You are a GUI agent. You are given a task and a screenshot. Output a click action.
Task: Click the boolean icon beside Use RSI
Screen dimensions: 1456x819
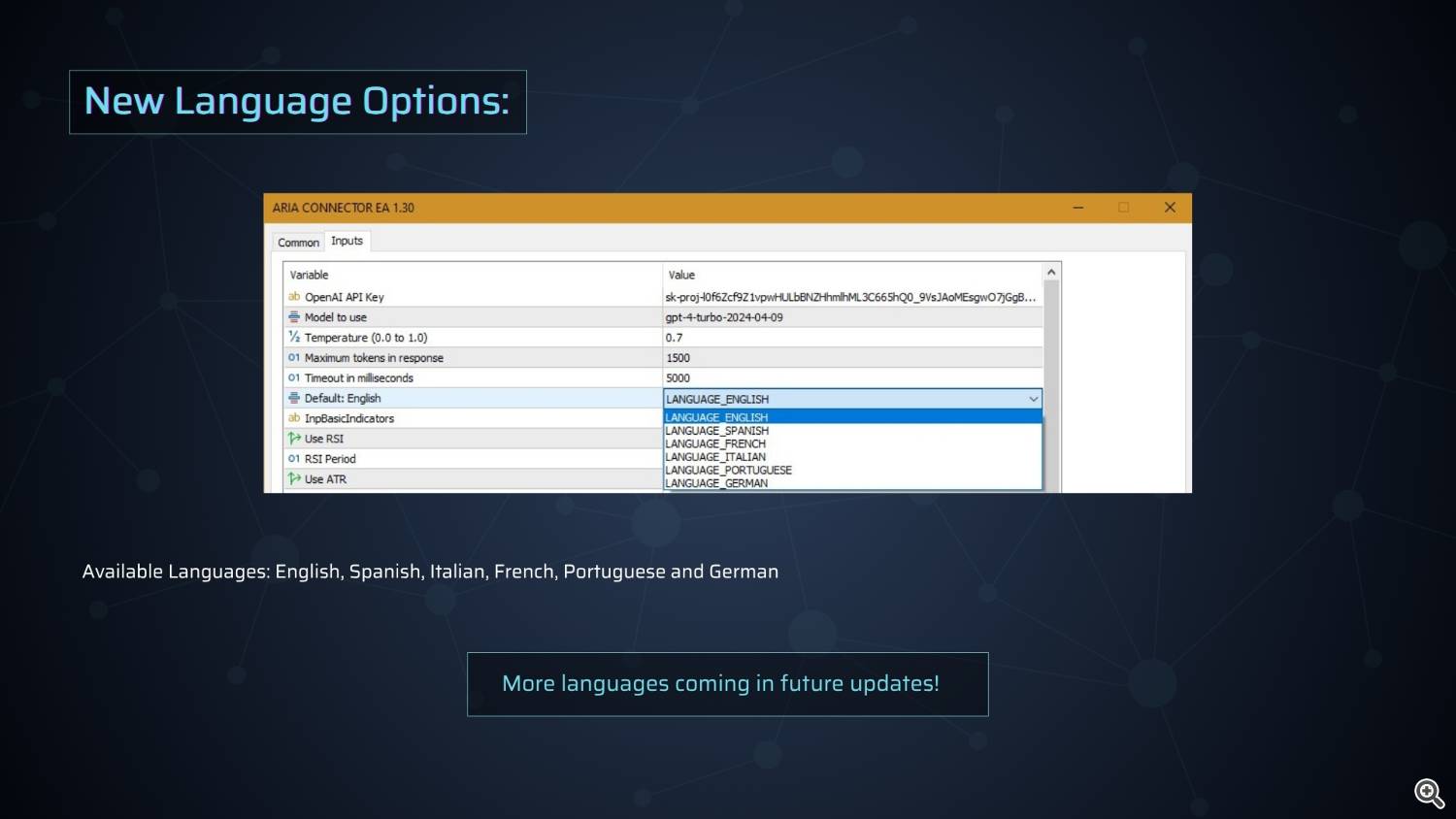(x=294, y=439)
